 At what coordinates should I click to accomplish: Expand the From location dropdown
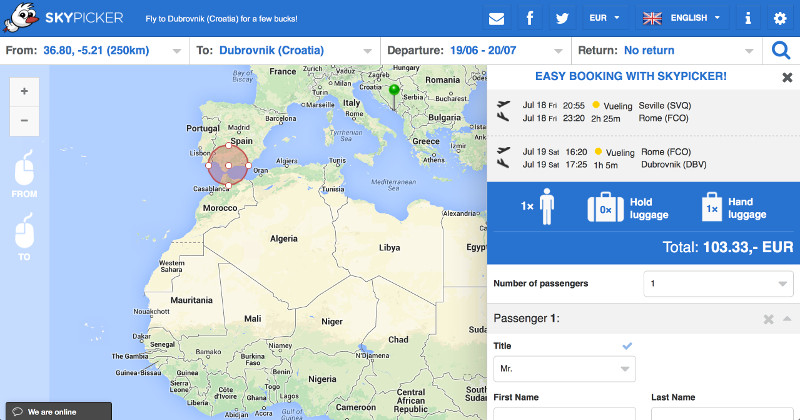(x=177, y=51)
